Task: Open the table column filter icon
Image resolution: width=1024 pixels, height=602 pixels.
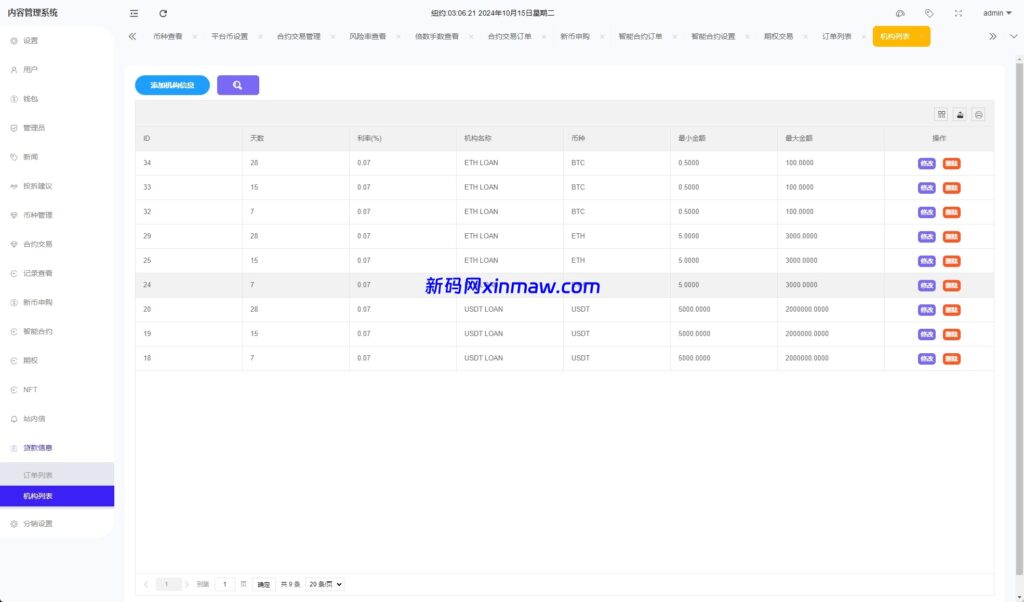Action: coord(941,114)
